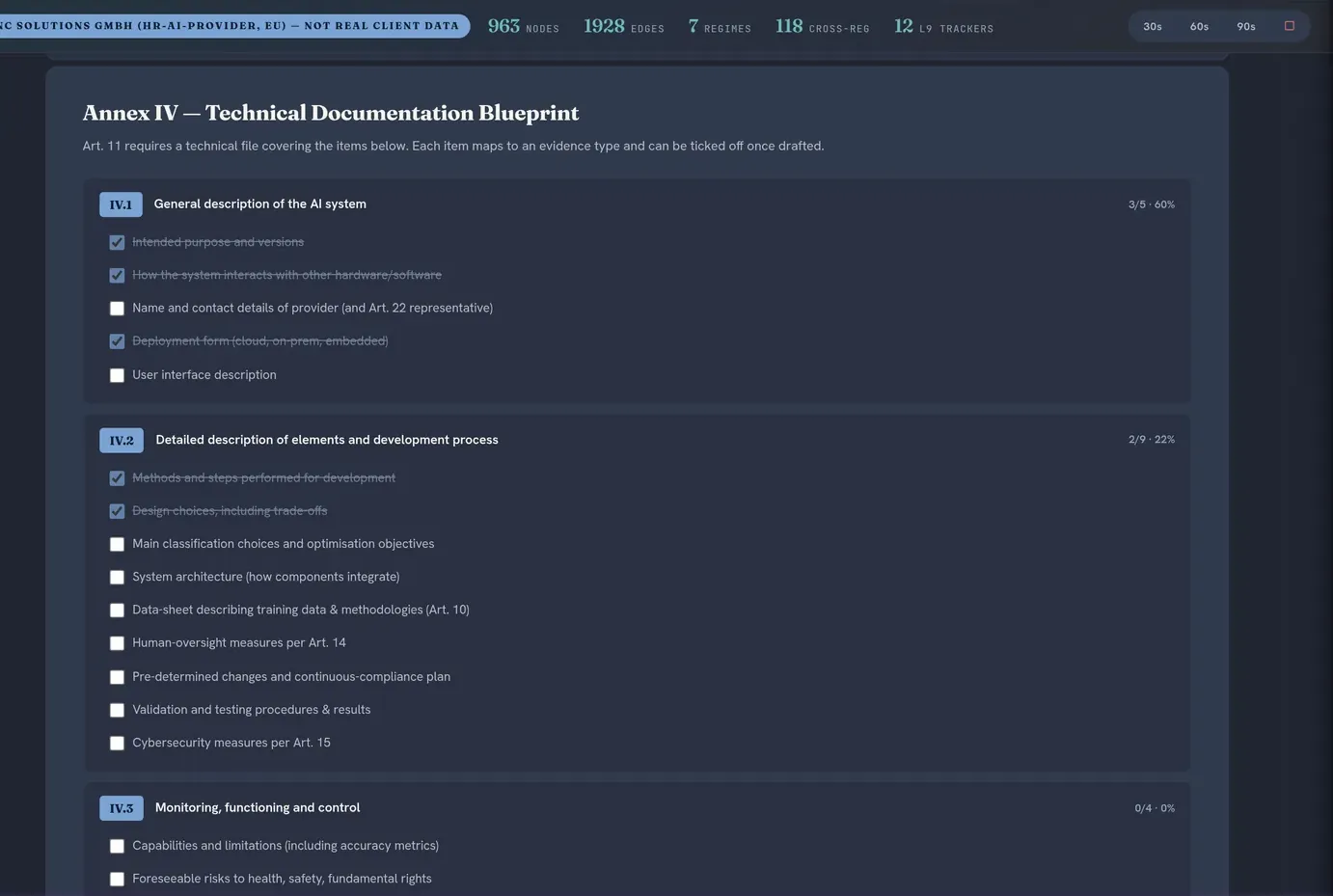The width and height of the screenshot is (1333, 896).
Task: Click the 0/4 · 0% progress label
Action: pyautogui.click(x=1155, y=808)
